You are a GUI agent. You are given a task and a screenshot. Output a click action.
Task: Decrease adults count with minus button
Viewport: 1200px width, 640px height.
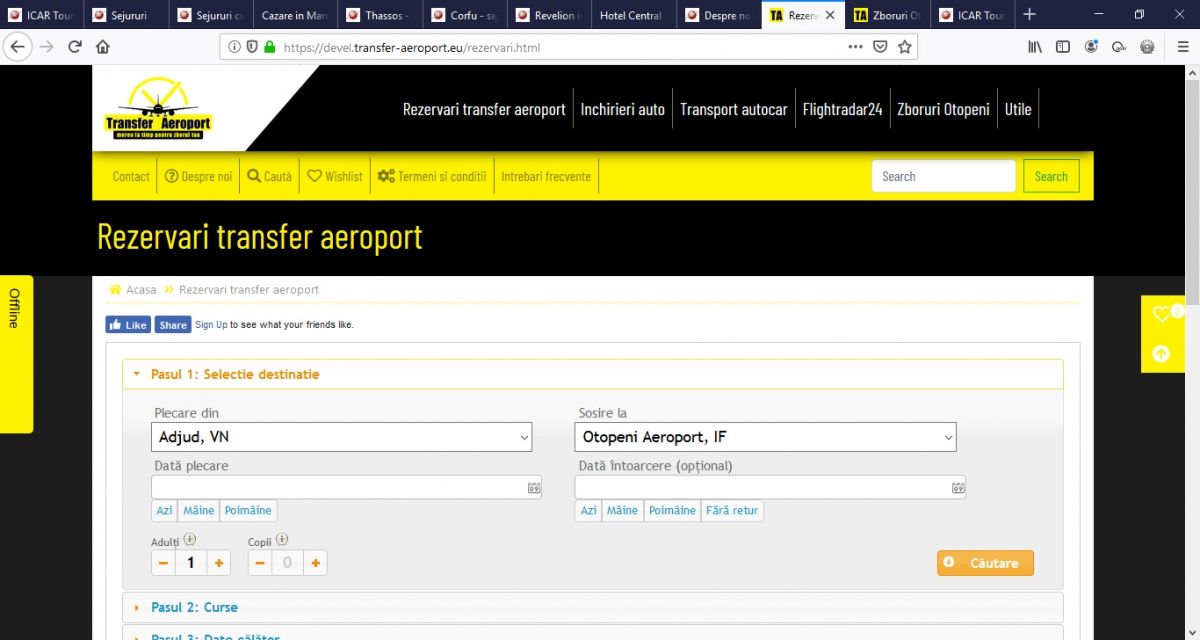164,563
